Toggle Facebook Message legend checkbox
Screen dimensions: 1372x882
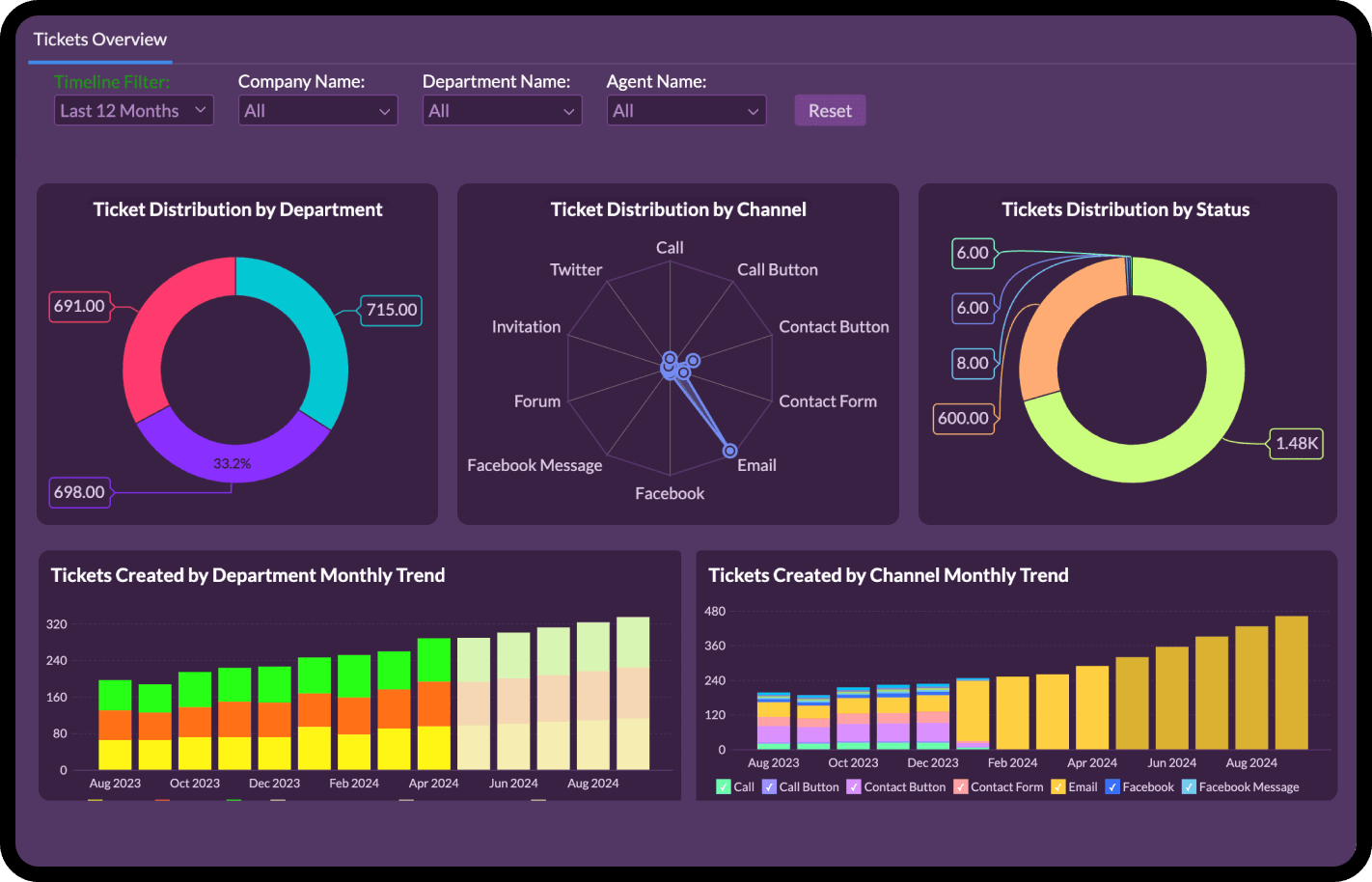pos(1189,787)
